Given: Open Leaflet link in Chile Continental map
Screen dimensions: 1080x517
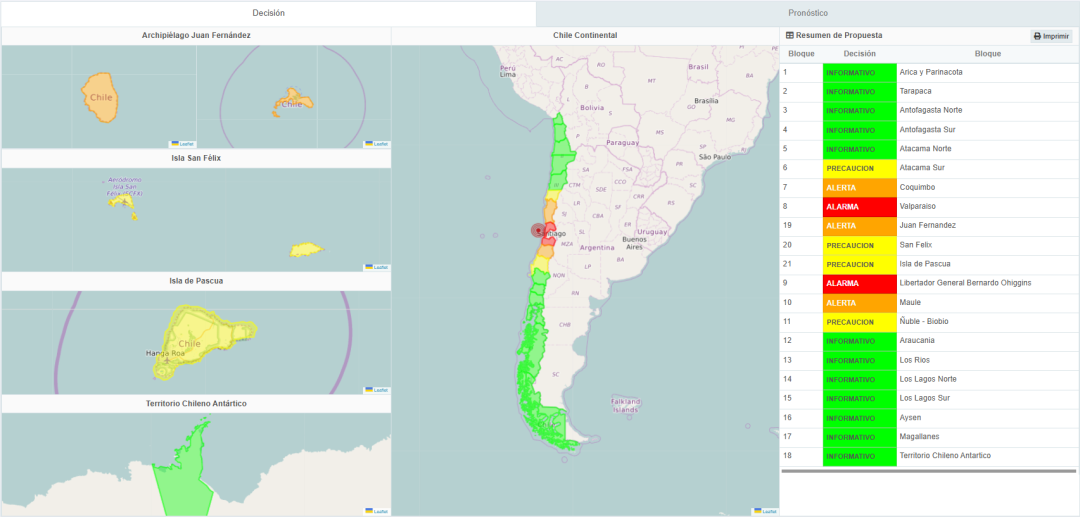Looking at the screenshot, I should coord(767,511).
